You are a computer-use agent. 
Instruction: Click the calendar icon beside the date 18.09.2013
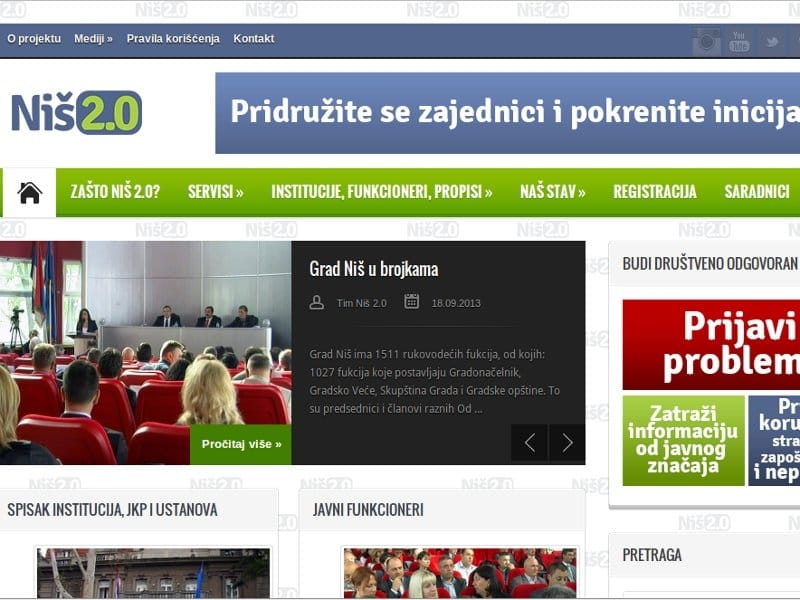[410, 302]
